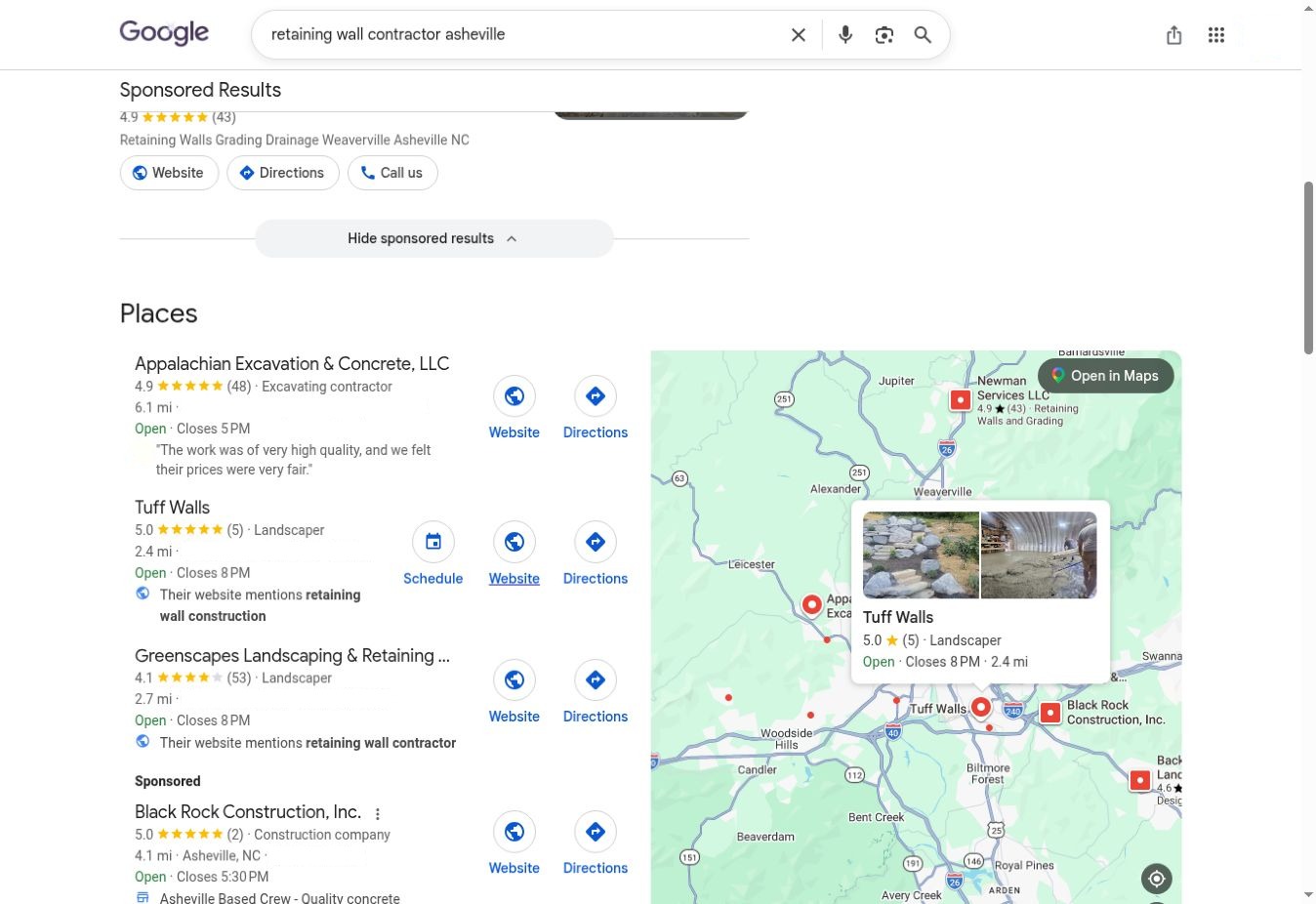Schedule an appointment with Tuff Walls
Screen dimensions: 1316x904
point(433,542)
